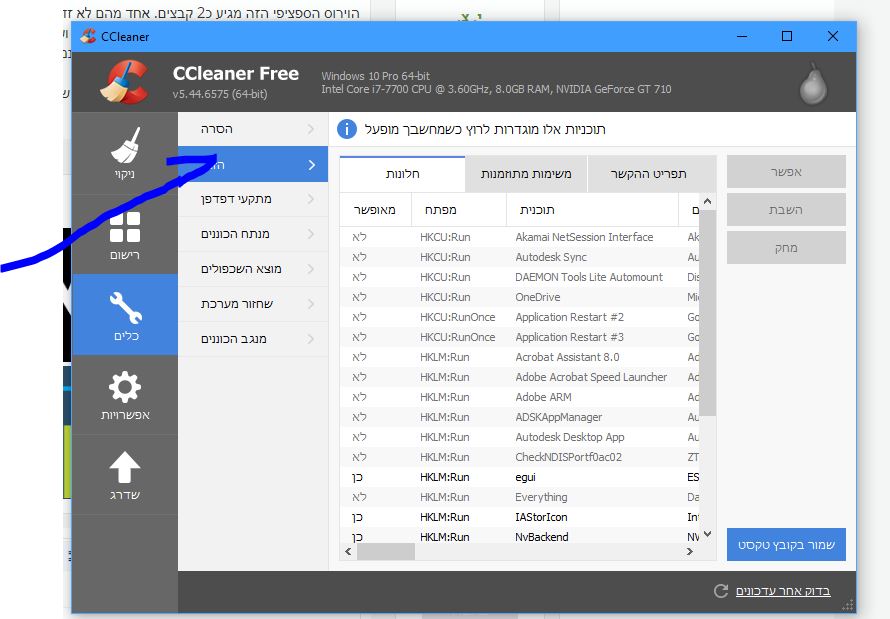The image size is (890, 619).
Task: Click שמור בקובץ טקסט save button
Action: pyautogui.click(x=786, y=545)
